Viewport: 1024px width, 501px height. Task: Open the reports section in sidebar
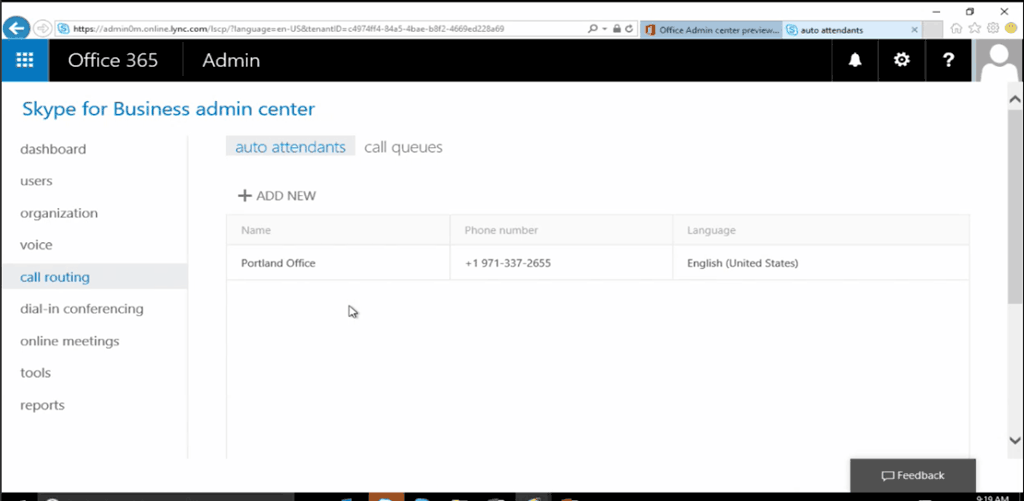coord(42,405)
